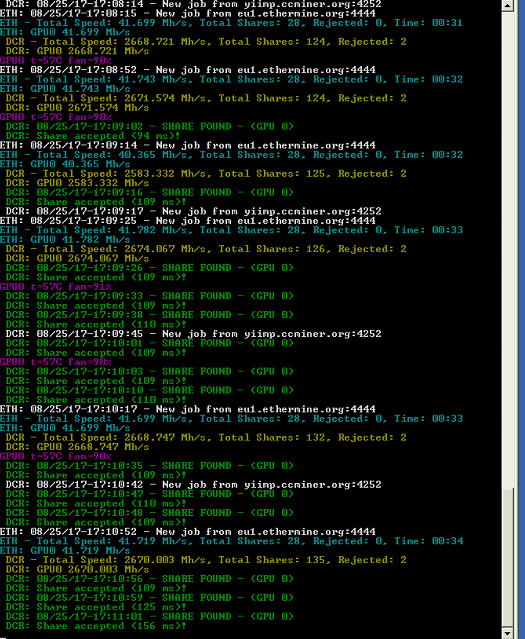Click the 'ETH: GPU0 41.782 Mh/s' line
Screen dimensions: 525x639
[x=65, y=240]
